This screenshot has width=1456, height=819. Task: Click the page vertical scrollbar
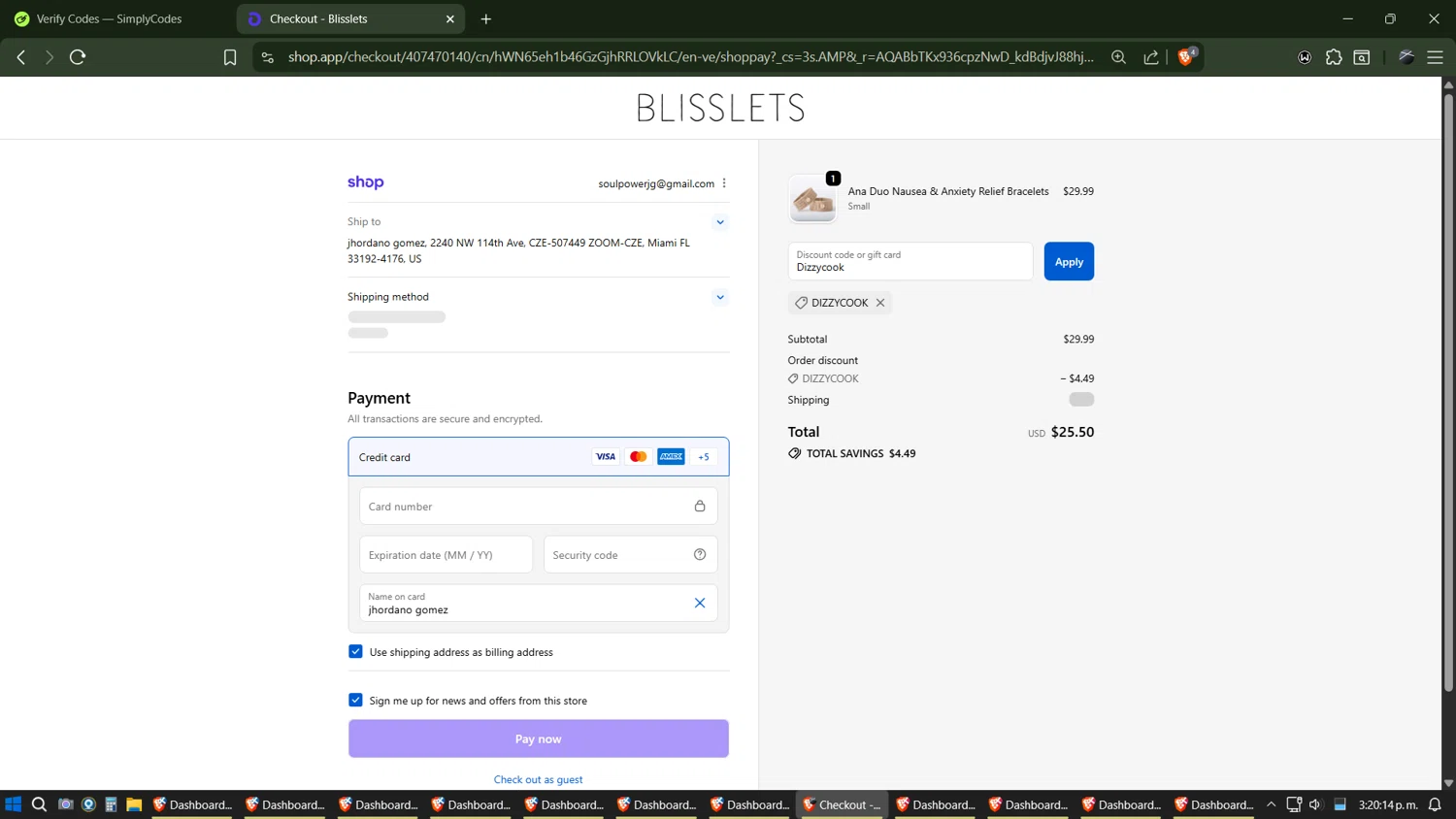[1448, 393]
